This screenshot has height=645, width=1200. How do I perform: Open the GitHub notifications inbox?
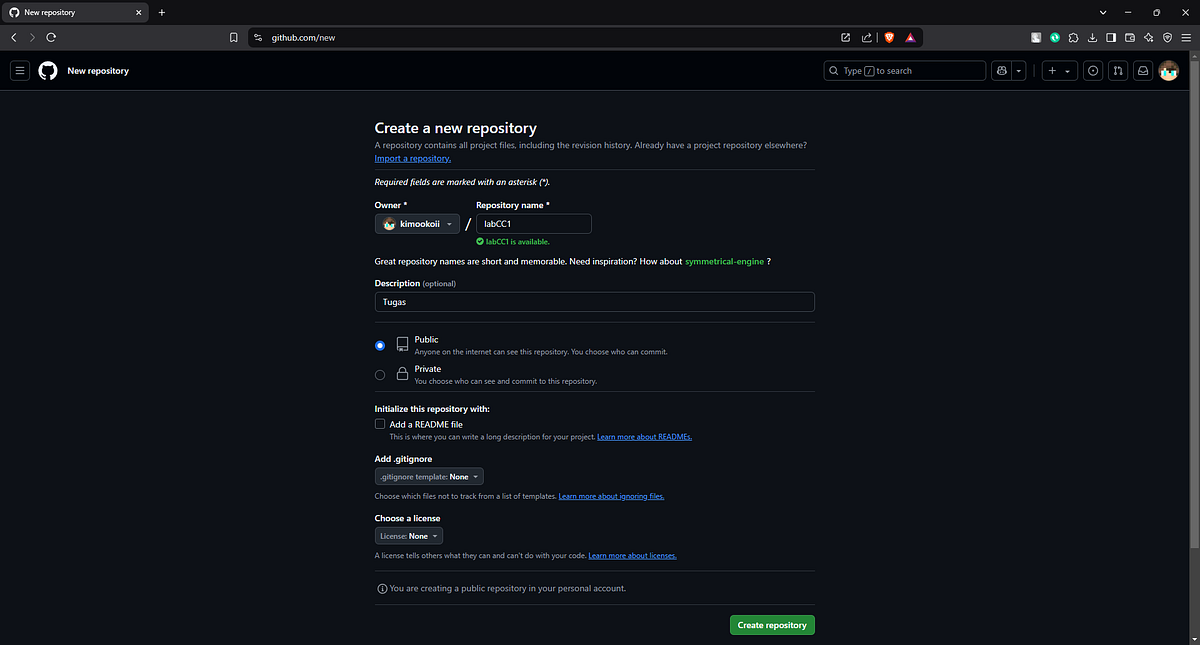pos(1142,70)
